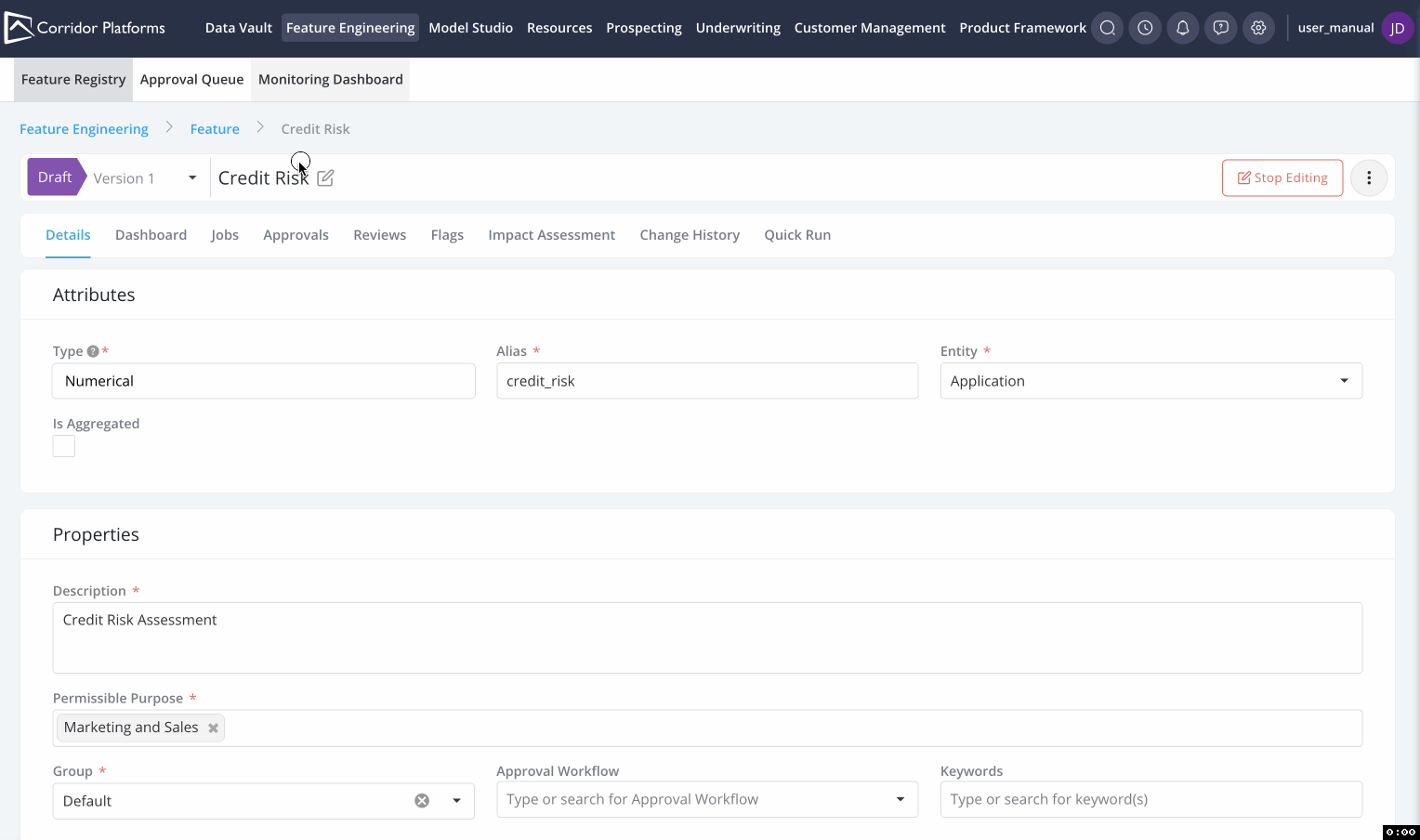Screen dimensions: 1420x840
Task: Click the edit pencil next to Credit Risk
Action: click(x=325, y=178)
